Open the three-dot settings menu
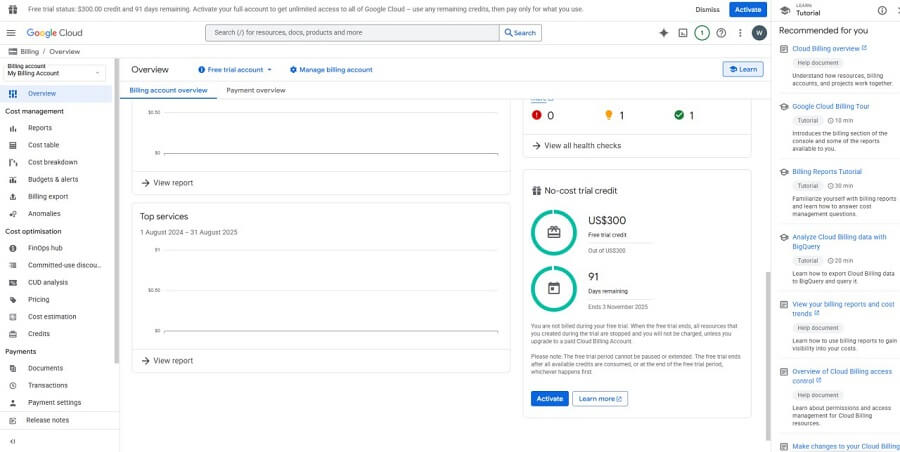 click(740, 33)
